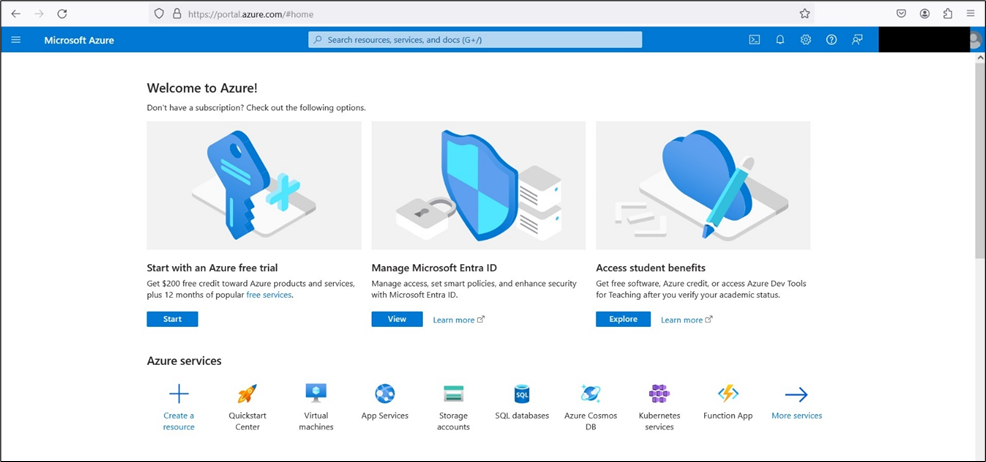Click the Microsoft Azure home title
Image resolution: width=986 pixels, height=462 pixels.
pos(79,40)
